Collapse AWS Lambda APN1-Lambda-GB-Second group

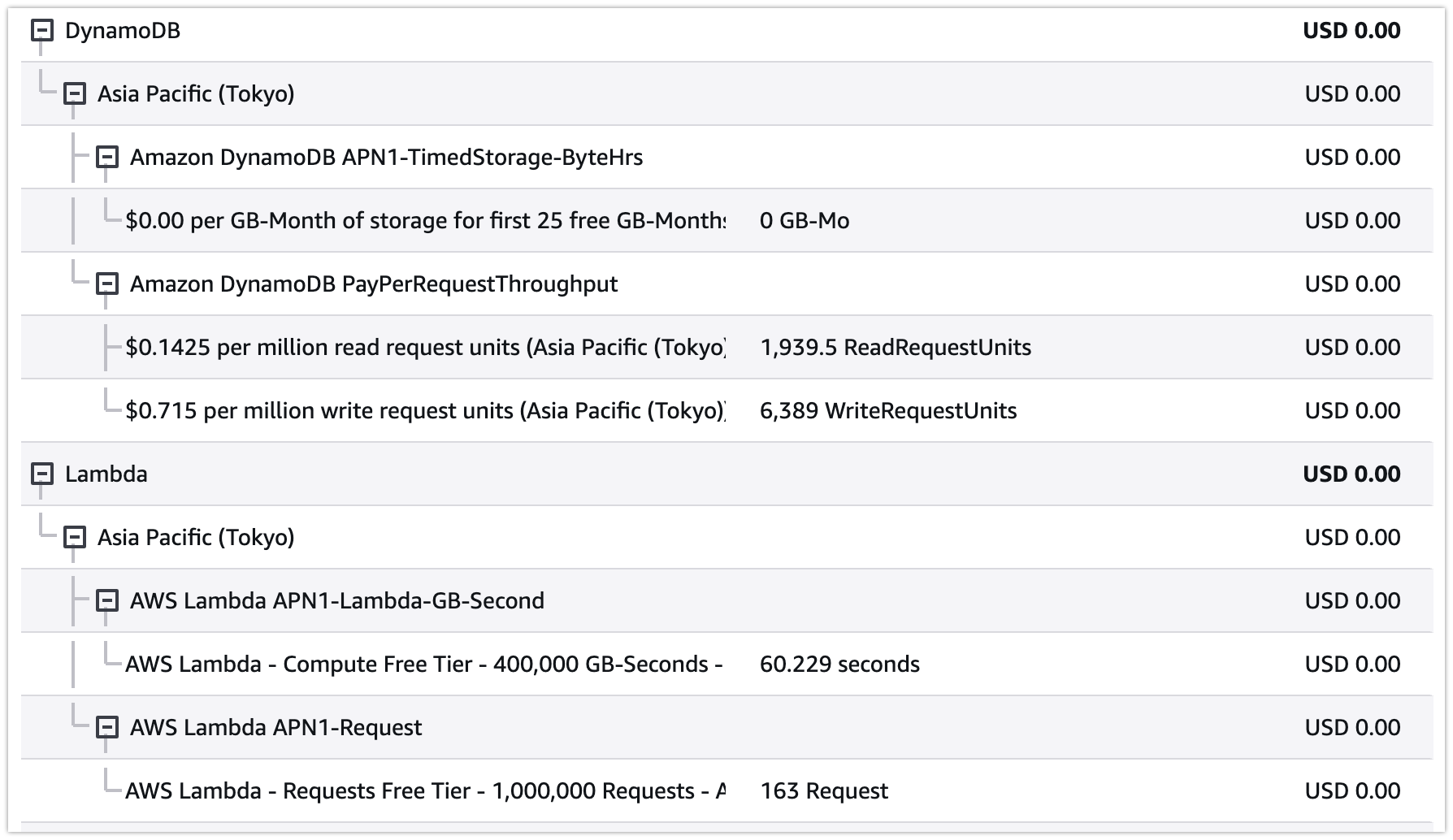point(106,601)
